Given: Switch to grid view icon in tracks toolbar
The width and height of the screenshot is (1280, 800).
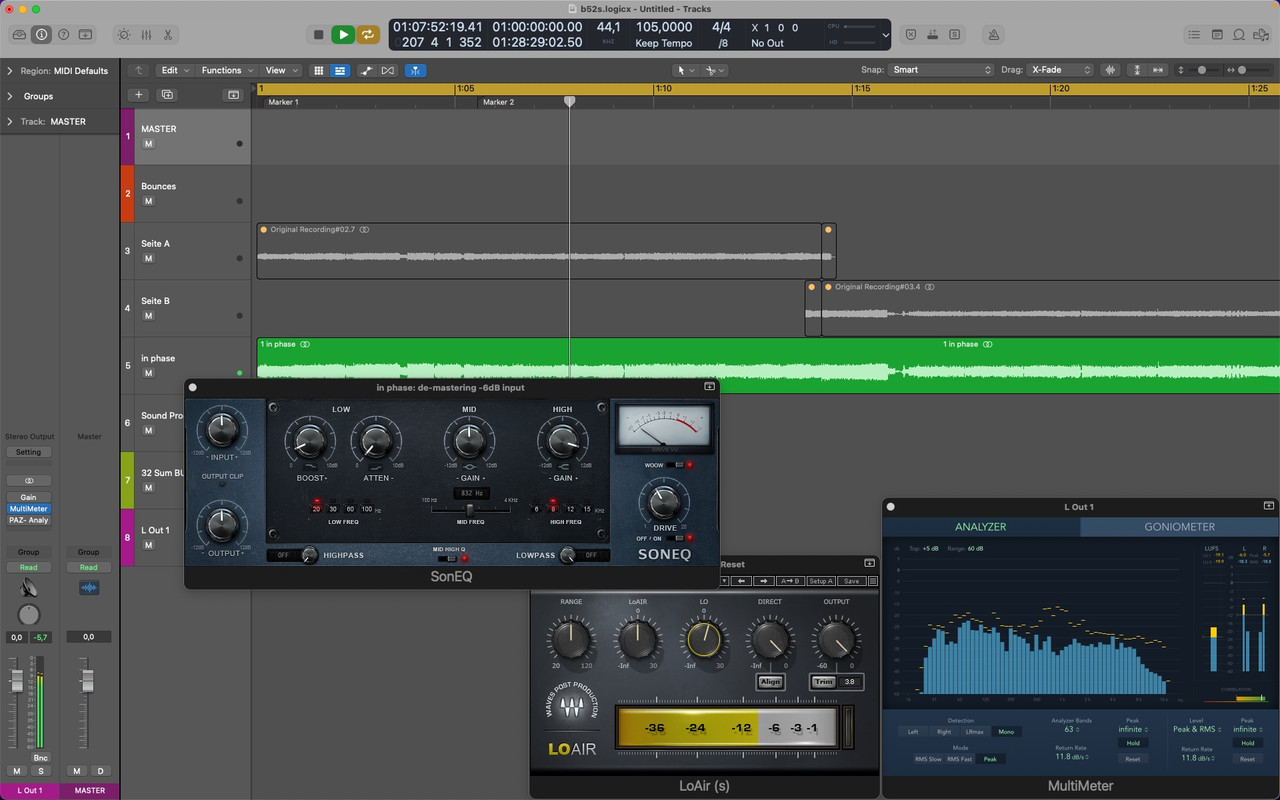Looking at the screenshot, I should pos(319,70).
